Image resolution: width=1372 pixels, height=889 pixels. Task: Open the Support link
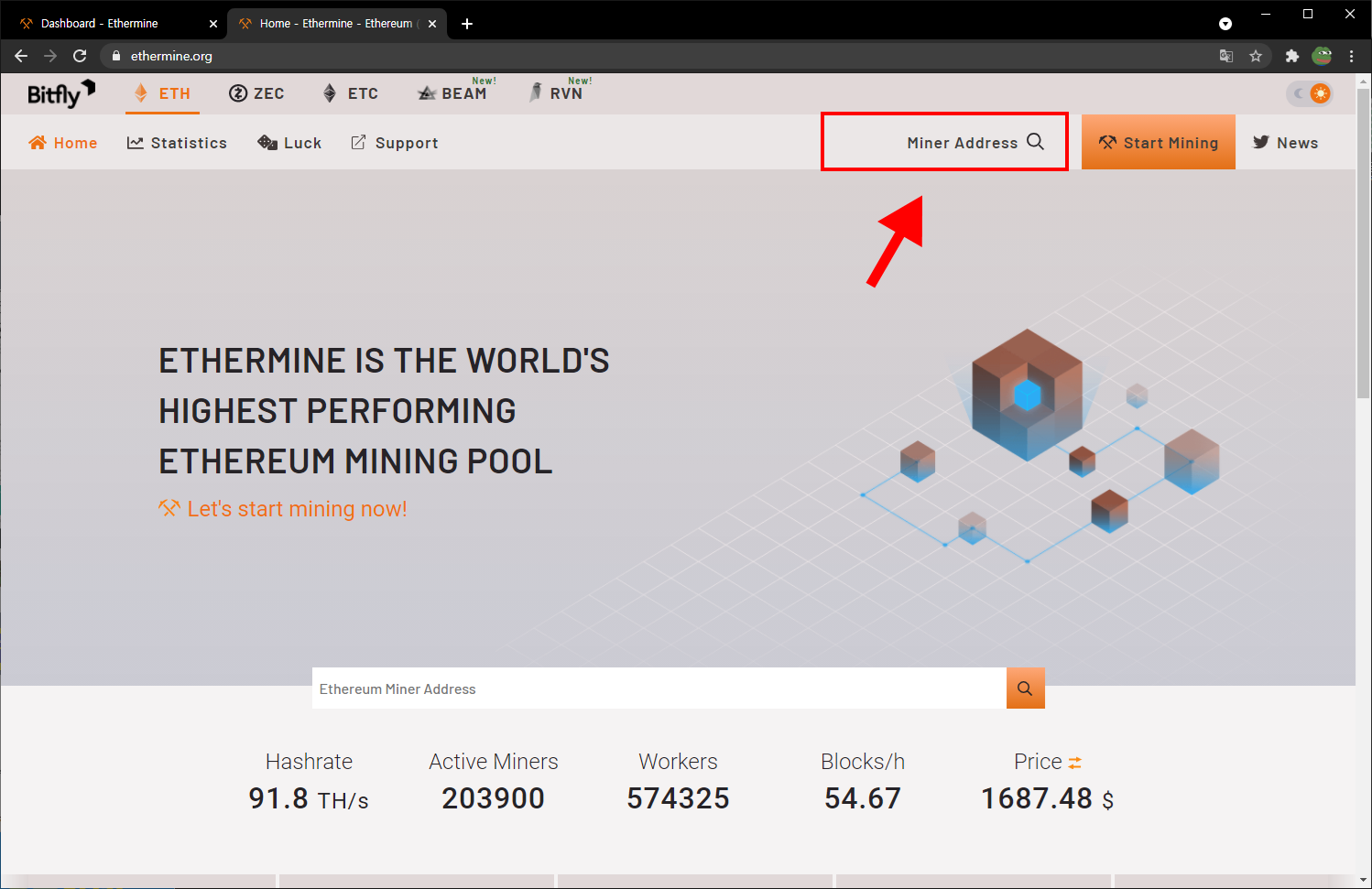point(395,143)
